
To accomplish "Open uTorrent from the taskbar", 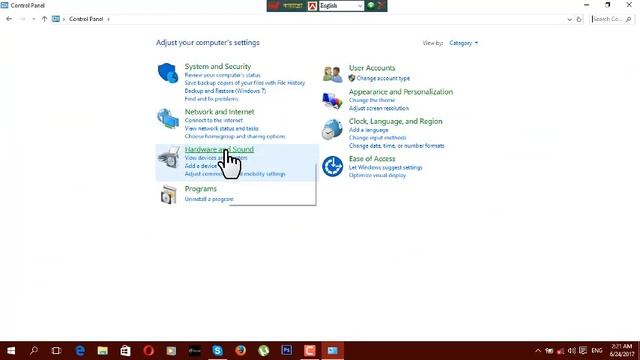I will click(264, 351).
